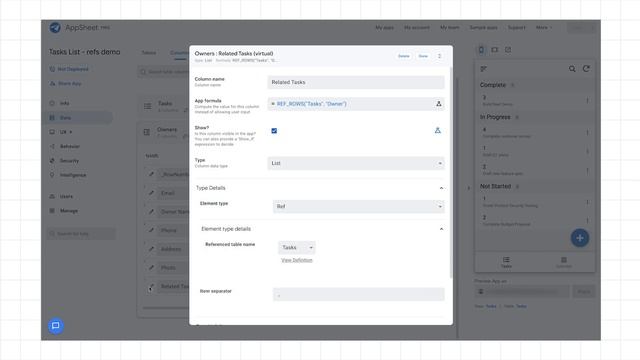640x360 pixels.
Task: Click the Preview App as email field
Action: [522, 291]
